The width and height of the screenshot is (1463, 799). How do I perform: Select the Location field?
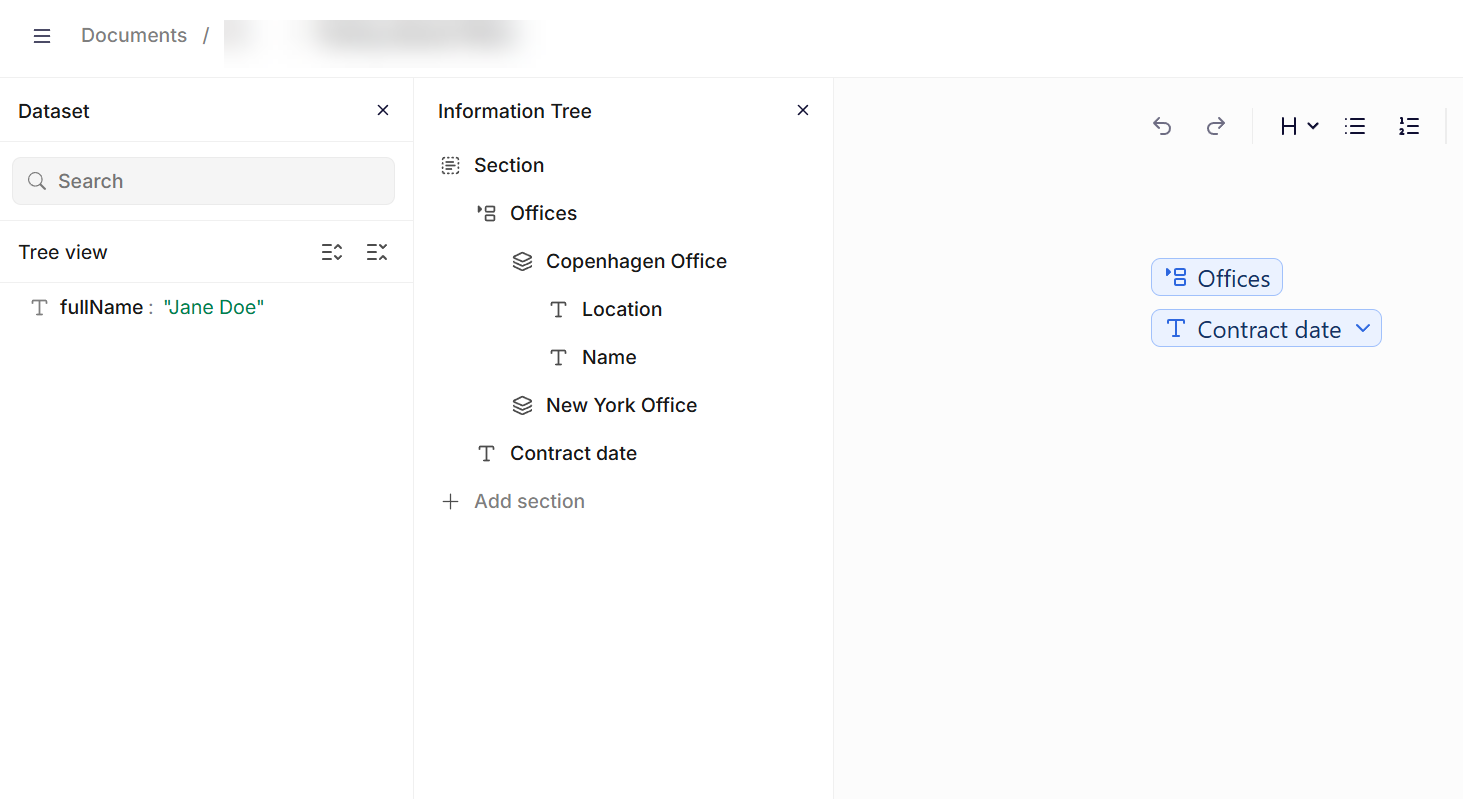pyautogui.click(x=623, y=310)
